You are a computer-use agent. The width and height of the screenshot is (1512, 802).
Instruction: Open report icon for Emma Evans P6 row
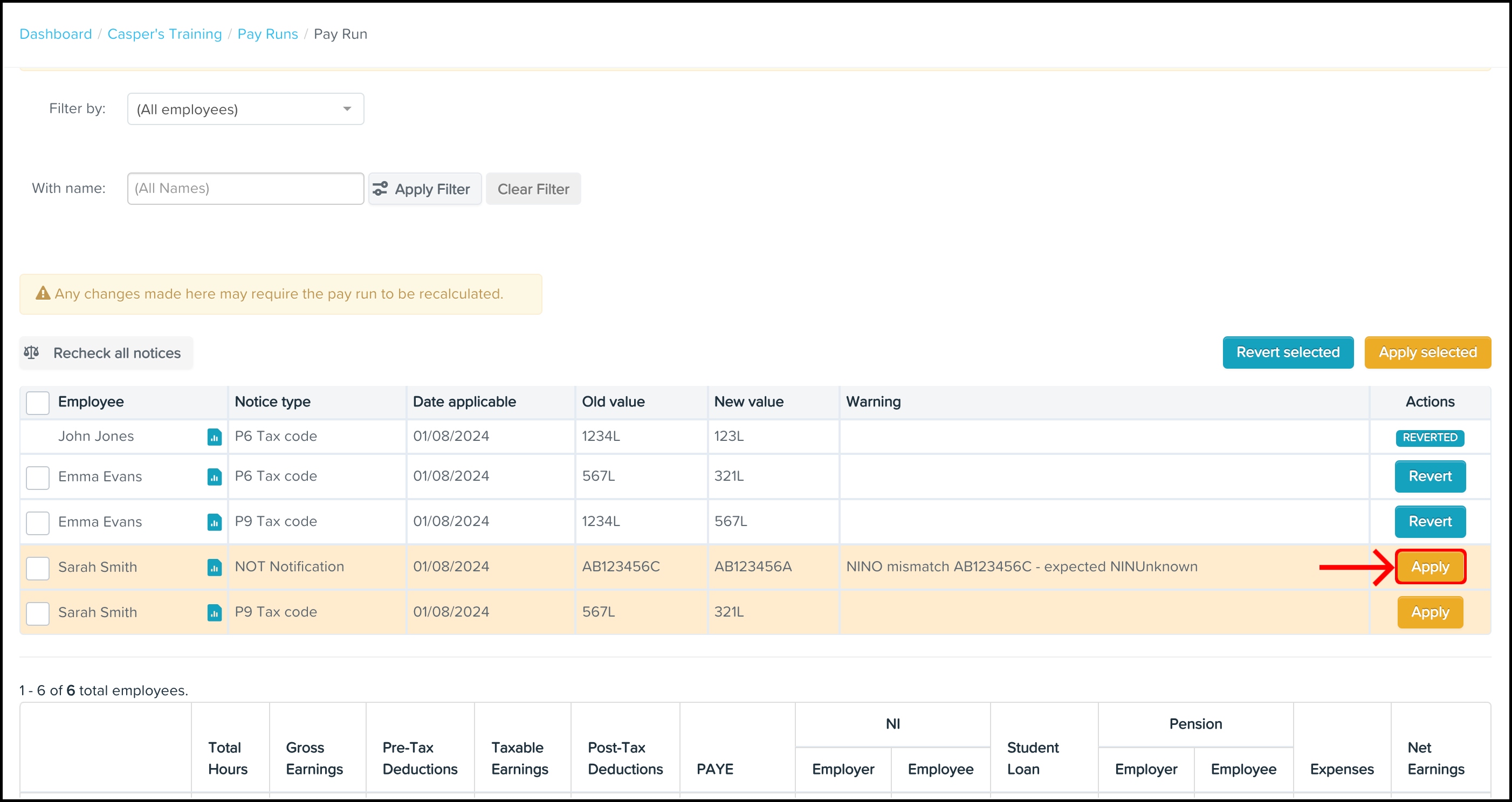[x=214, y=477]
